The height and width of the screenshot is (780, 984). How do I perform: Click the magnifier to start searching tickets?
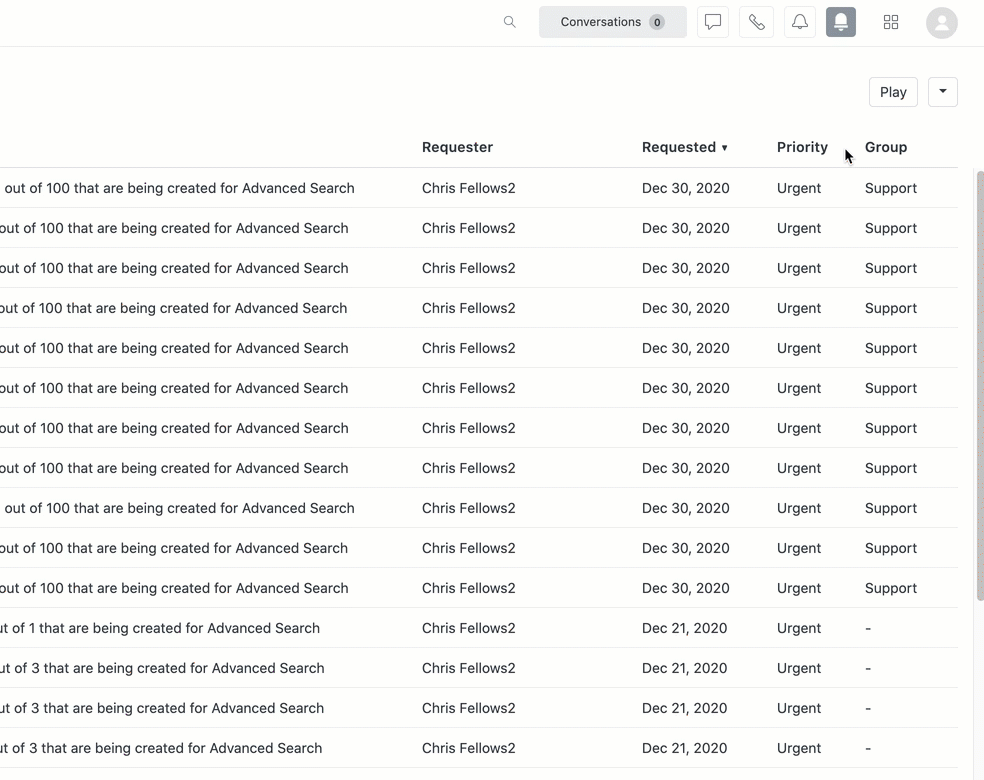pos(509,21)
